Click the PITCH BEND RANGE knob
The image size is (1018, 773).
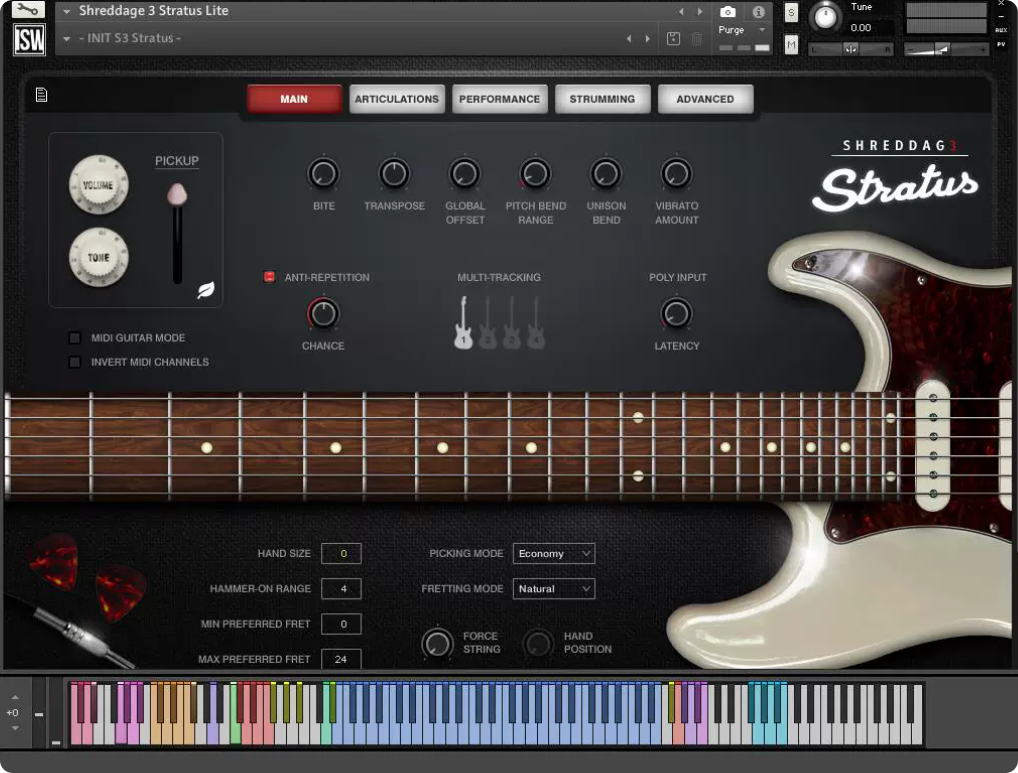[x=535, y=174]
